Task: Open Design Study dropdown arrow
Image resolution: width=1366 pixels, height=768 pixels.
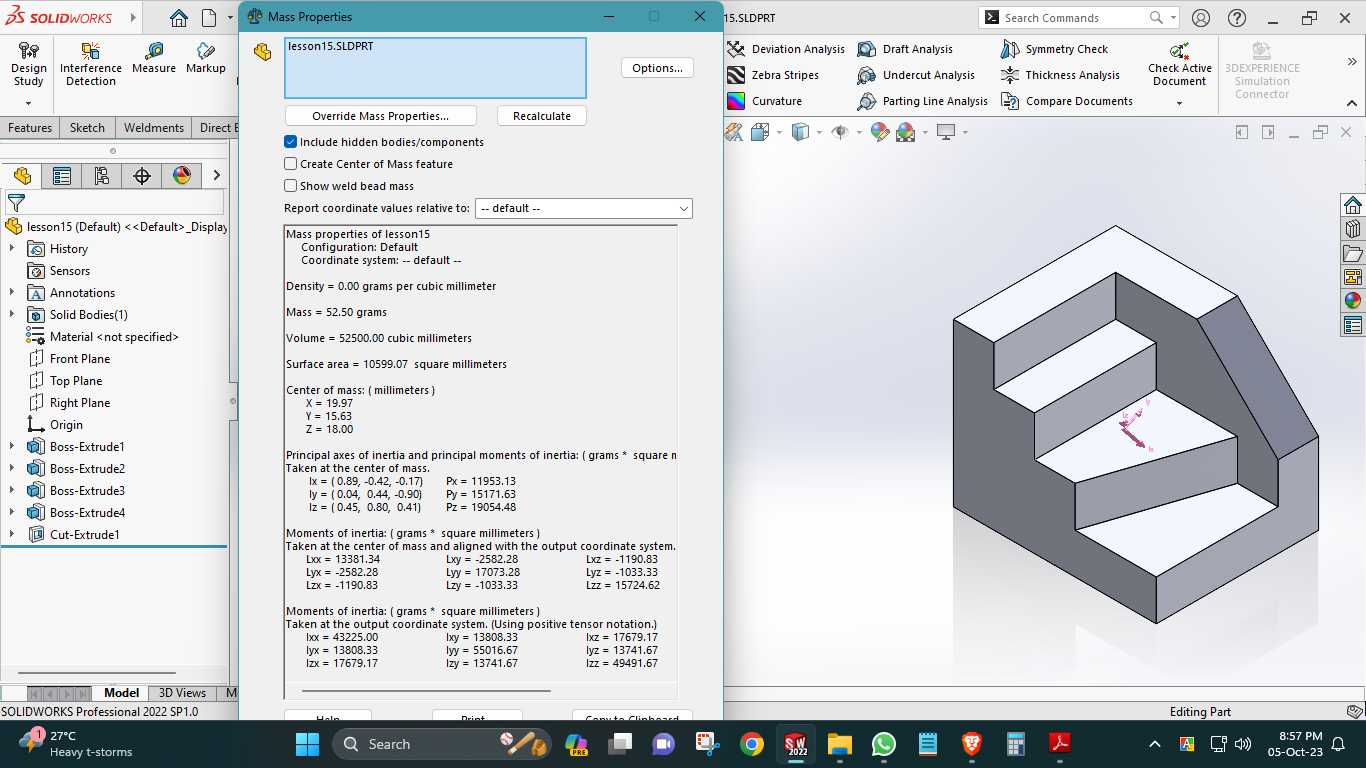Action: click(28, 103)
